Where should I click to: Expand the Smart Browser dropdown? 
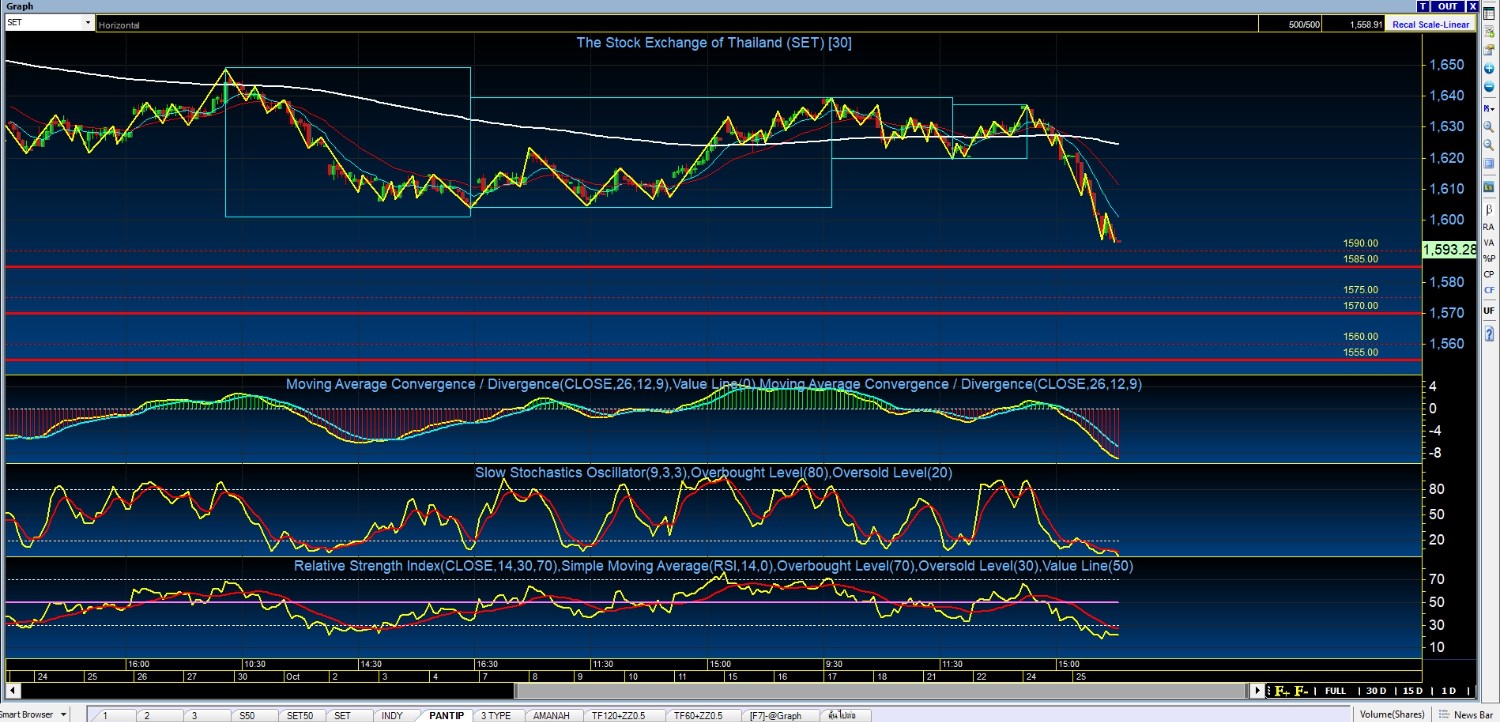click(64, 714)
